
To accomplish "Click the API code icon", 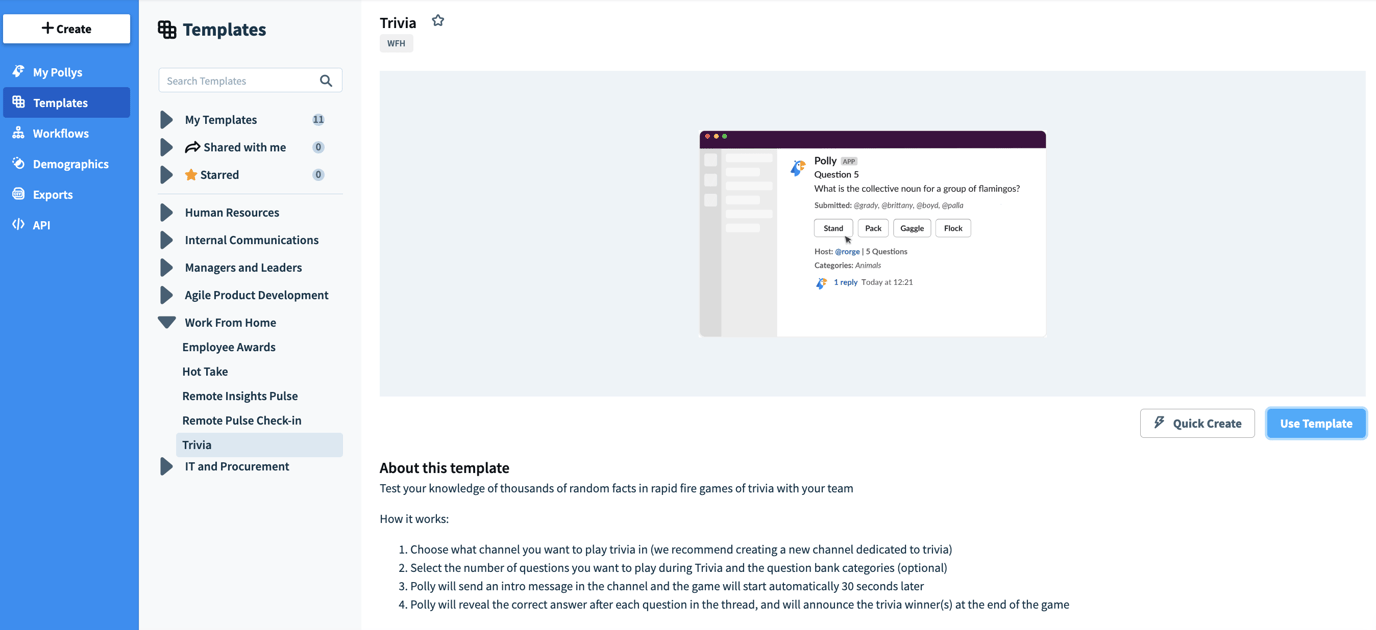I will point(18,225).
